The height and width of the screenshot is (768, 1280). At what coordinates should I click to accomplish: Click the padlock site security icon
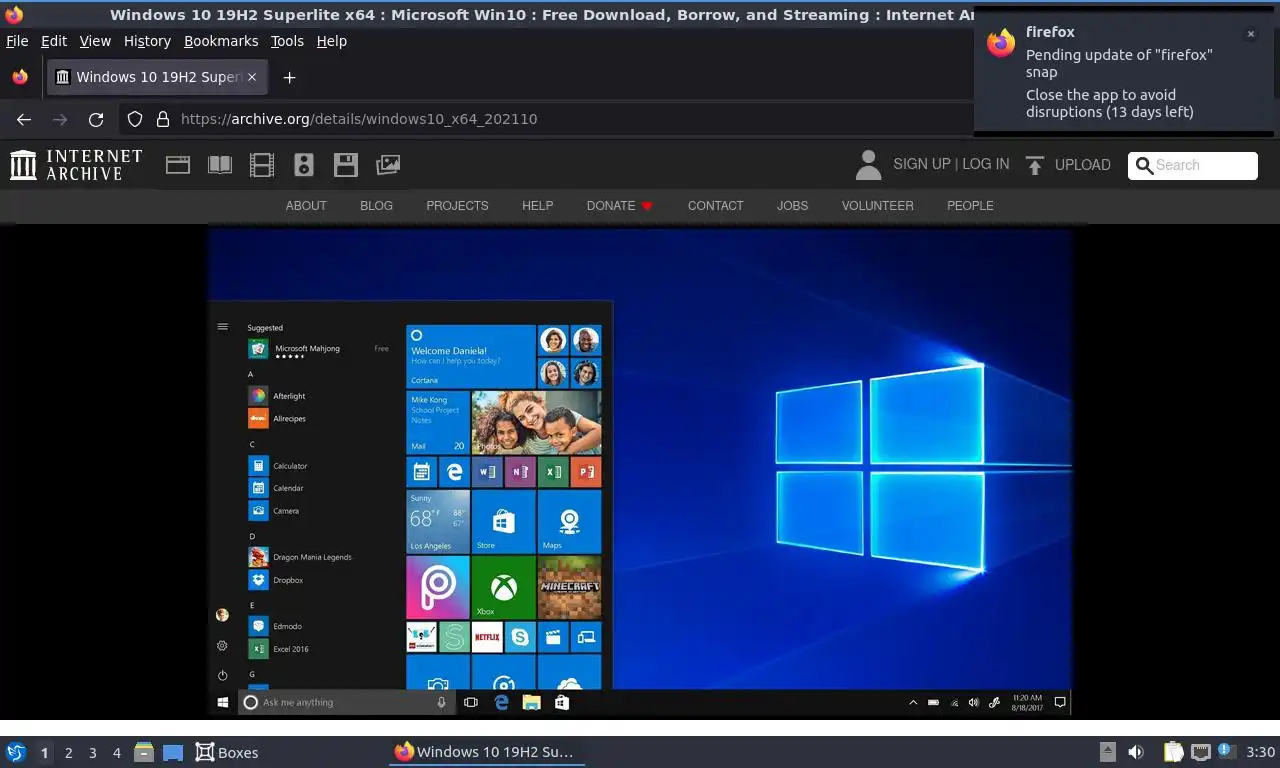pos(163,119)
